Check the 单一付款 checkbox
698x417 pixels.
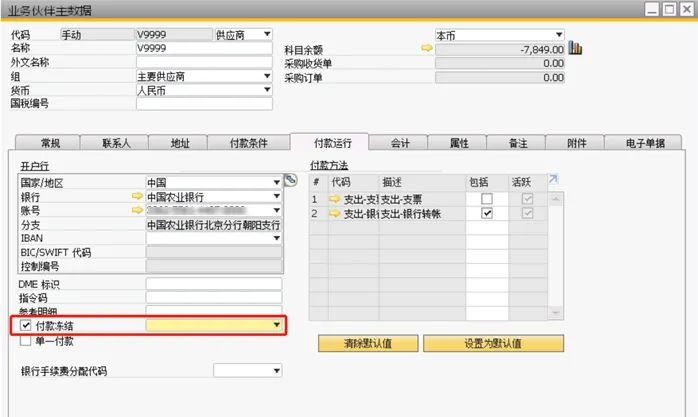tap(25, 341)
